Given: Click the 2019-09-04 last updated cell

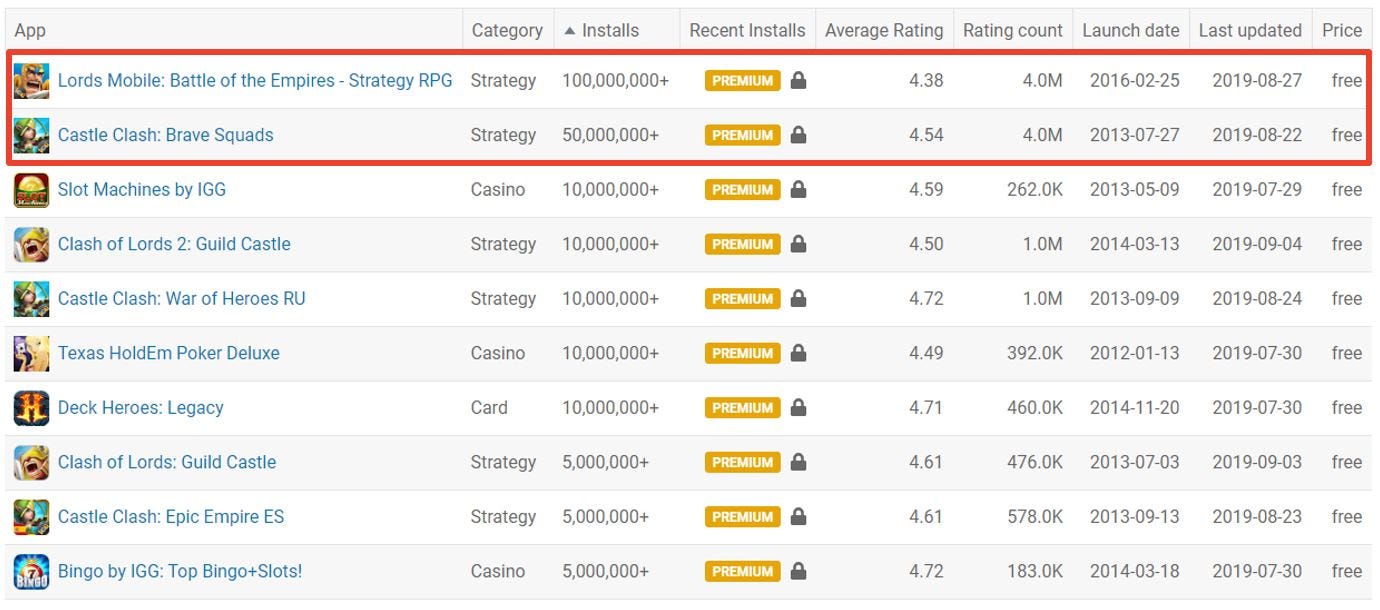Looking at the screenshot, I should point(1257,243).
